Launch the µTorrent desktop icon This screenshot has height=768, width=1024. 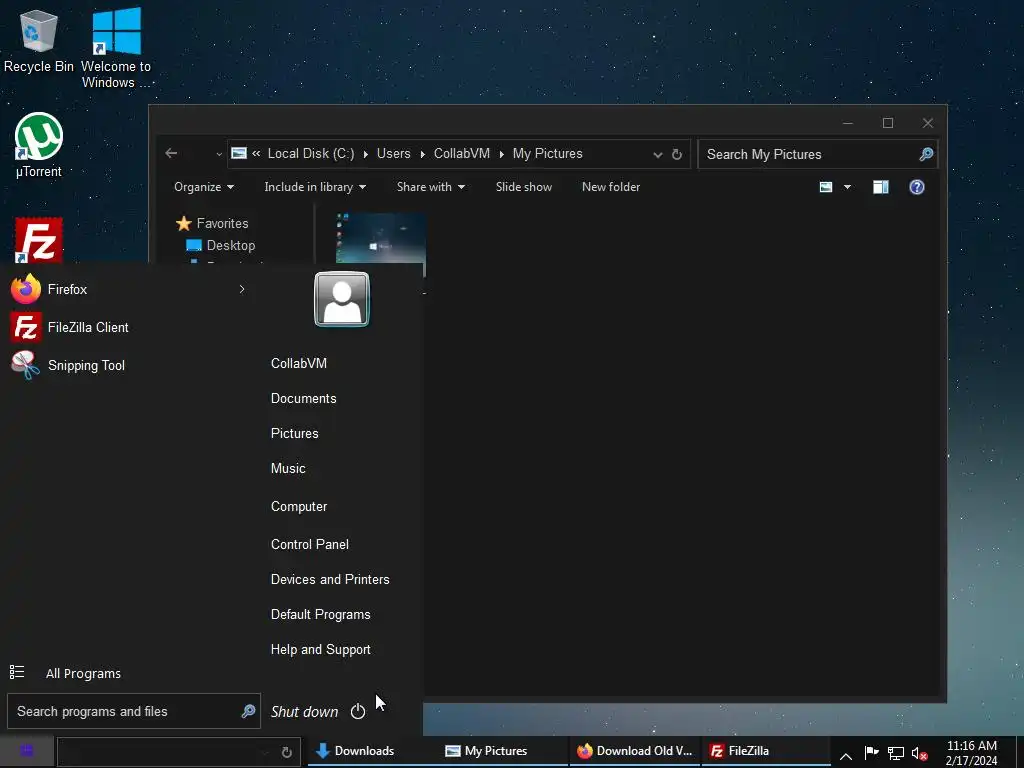pos(39,145)
